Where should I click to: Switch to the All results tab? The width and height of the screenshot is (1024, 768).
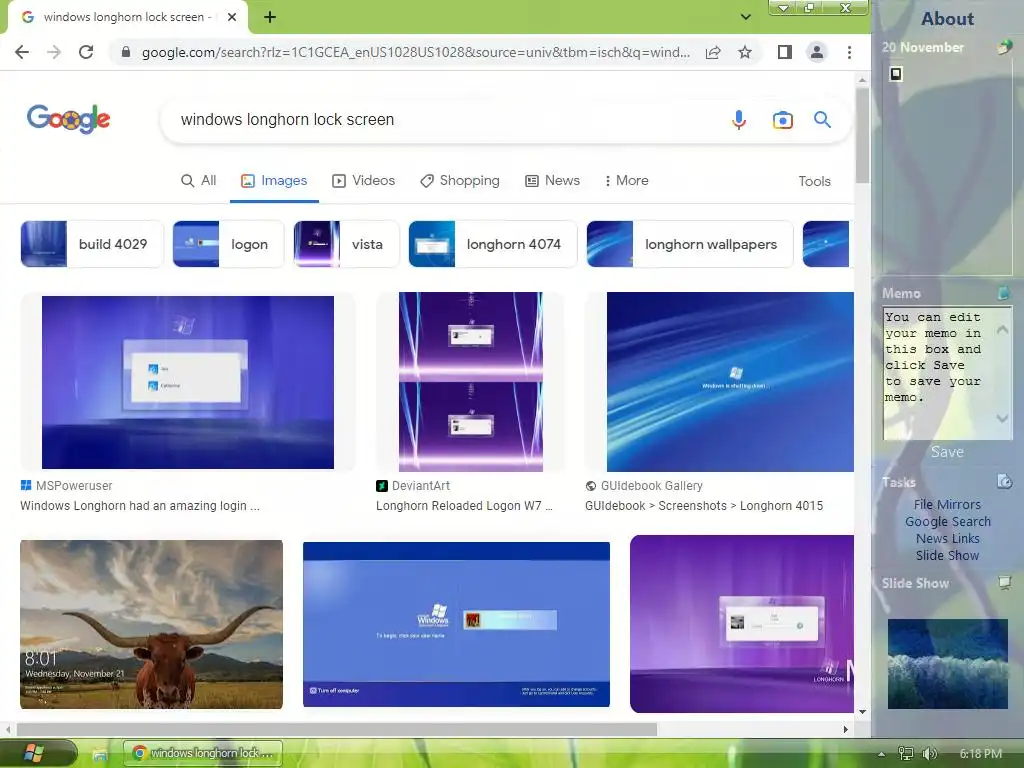(x=199, y=181)
